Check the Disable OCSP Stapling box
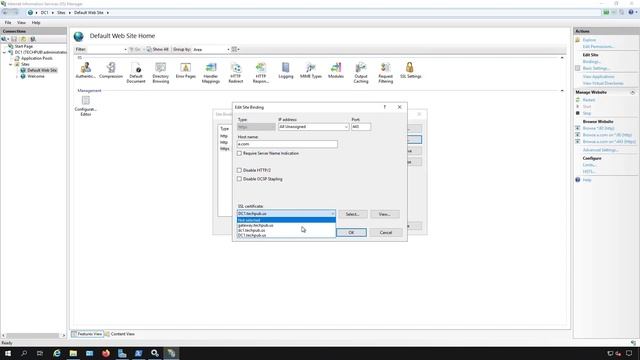This screenshot has width=640, height=360. click(239, 179)
